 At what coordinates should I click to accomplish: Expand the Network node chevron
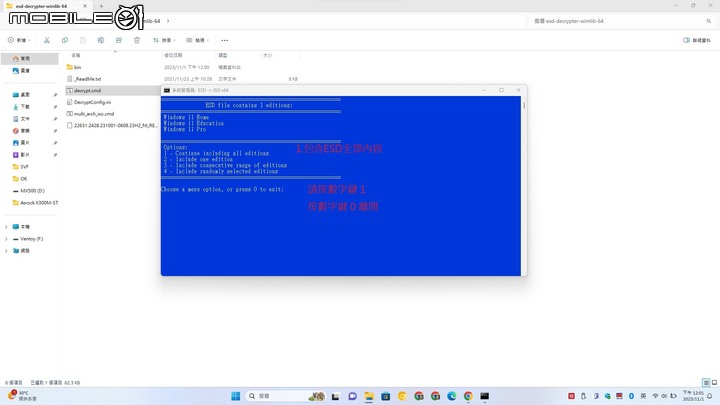[x=6, y=251]
